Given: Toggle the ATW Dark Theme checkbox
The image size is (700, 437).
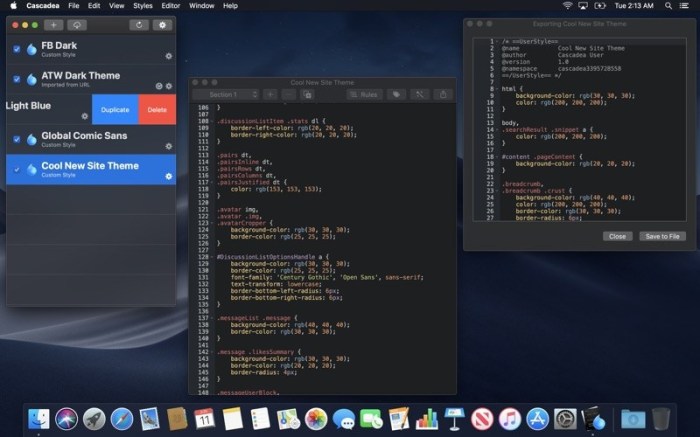Looking at the screenshot, I should (17, 78).
